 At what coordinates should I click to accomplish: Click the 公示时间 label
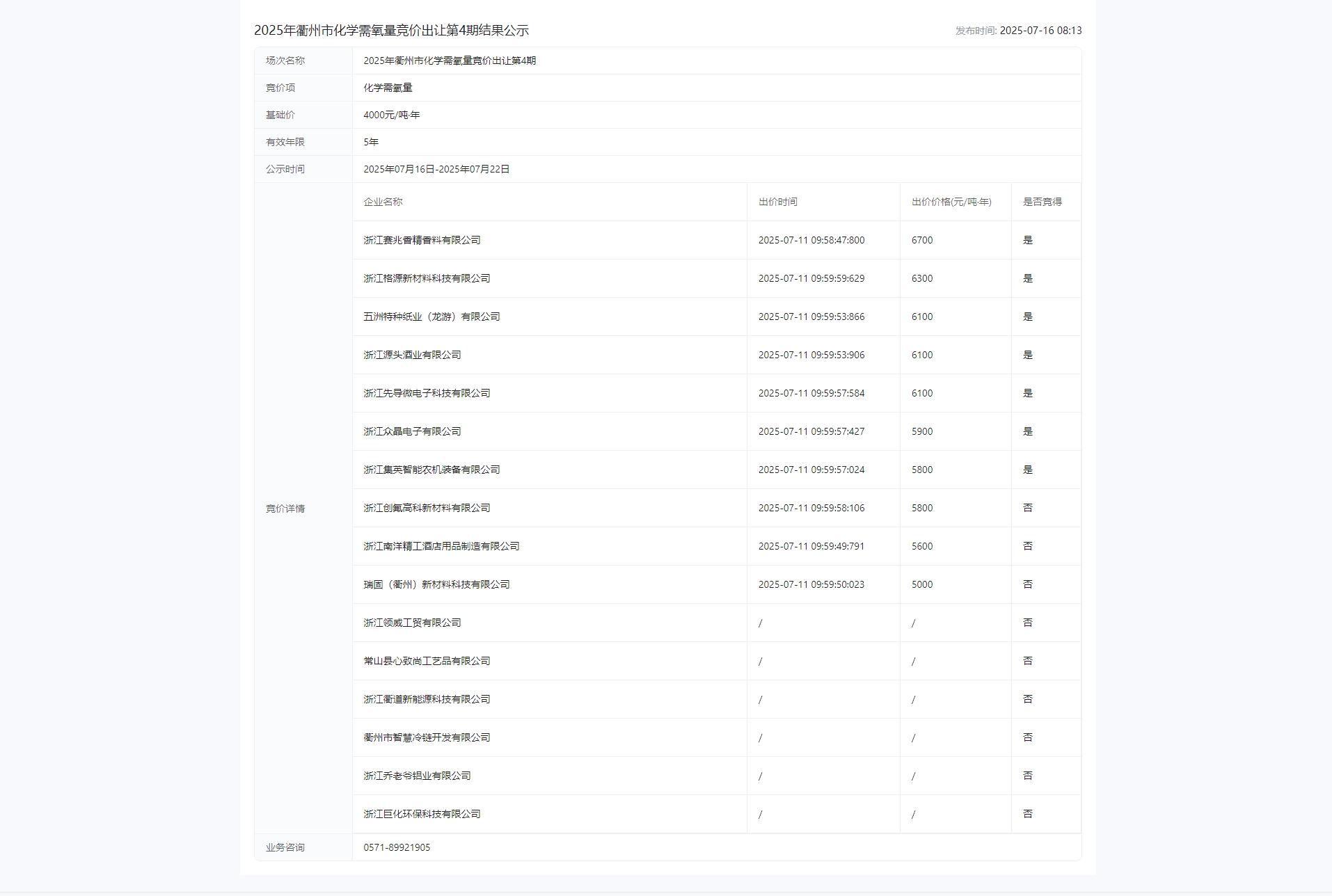(x=285, y=169)
